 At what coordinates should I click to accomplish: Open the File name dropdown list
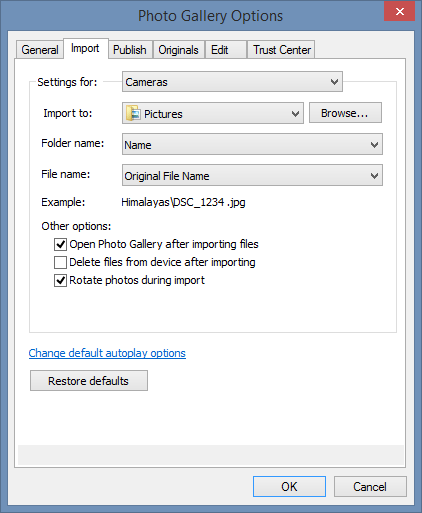click(x=252, y=175)
